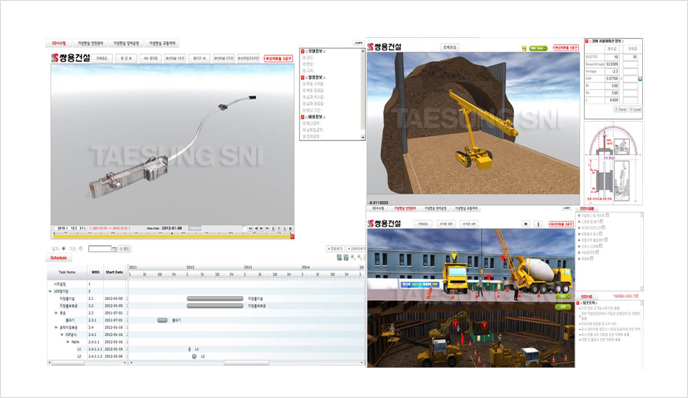688x398 pixels.
Task: Click the red end marker on the yellow timeline
Action: pyautogui.click(x=292, y=237)
